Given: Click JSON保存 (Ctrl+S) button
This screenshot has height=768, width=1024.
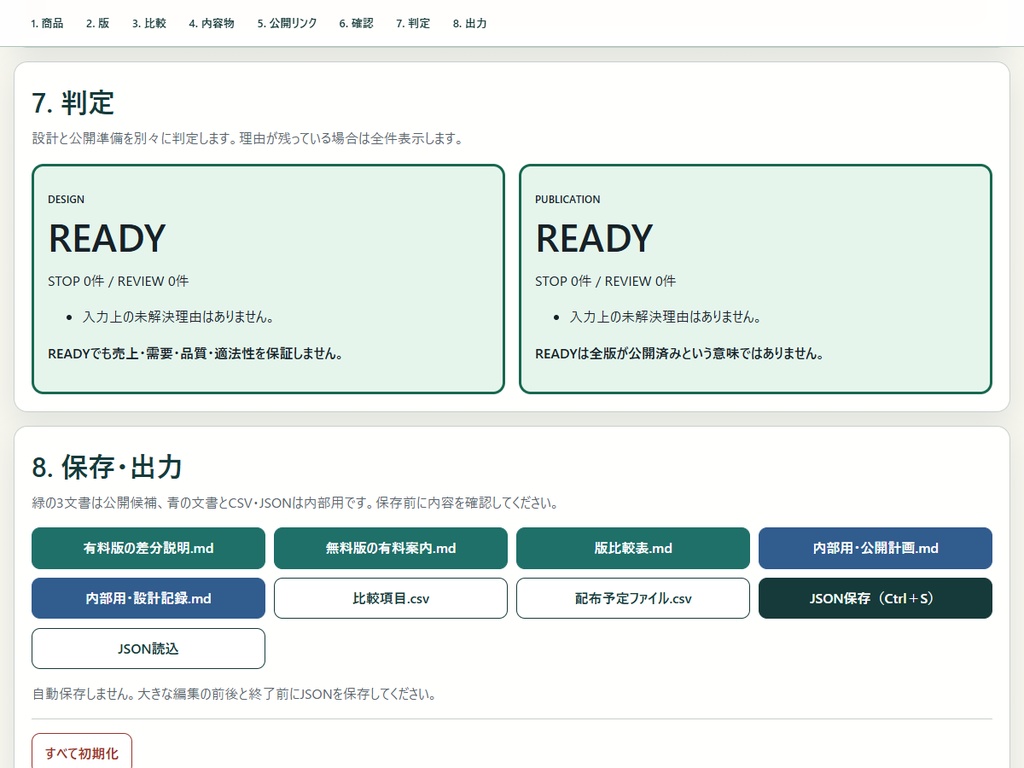Looking at the screenshot, I should (x=875, y=598).
